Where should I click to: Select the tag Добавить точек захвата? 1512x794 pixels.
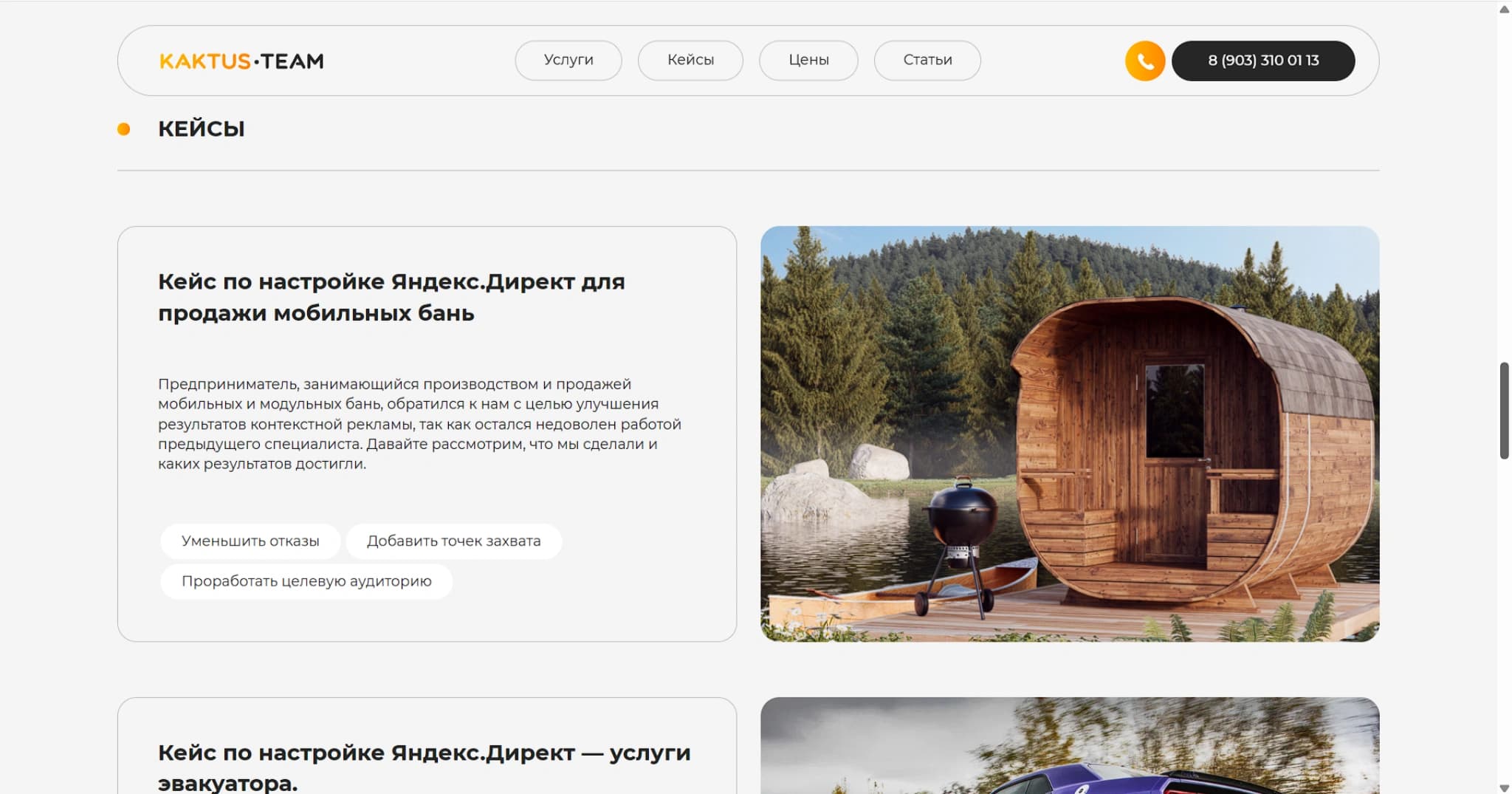coord(454,541)
